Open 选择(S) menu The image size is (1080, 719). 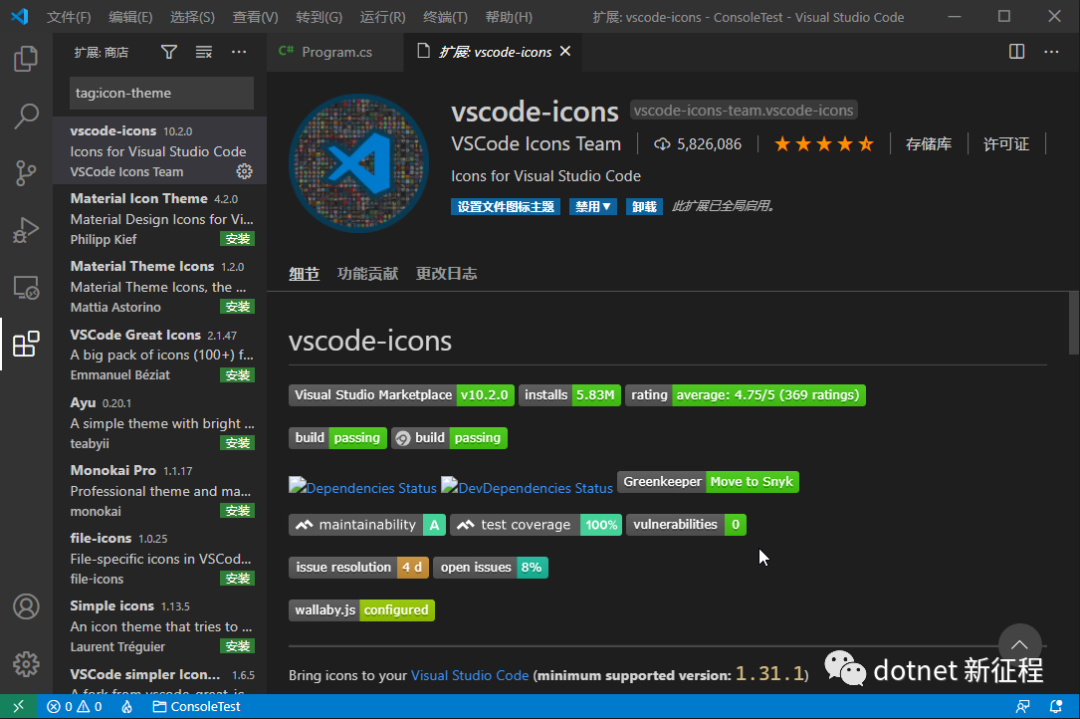192,17
